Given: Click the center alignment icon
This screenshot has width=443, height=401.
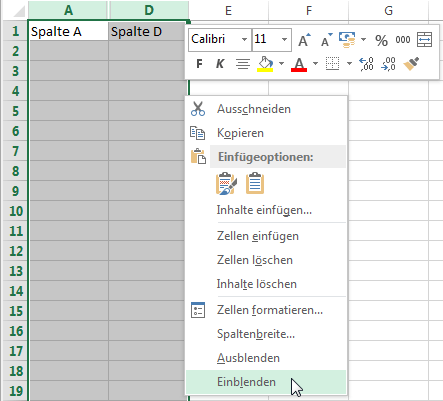Looking at the screenshot, I should pos(243,64).
